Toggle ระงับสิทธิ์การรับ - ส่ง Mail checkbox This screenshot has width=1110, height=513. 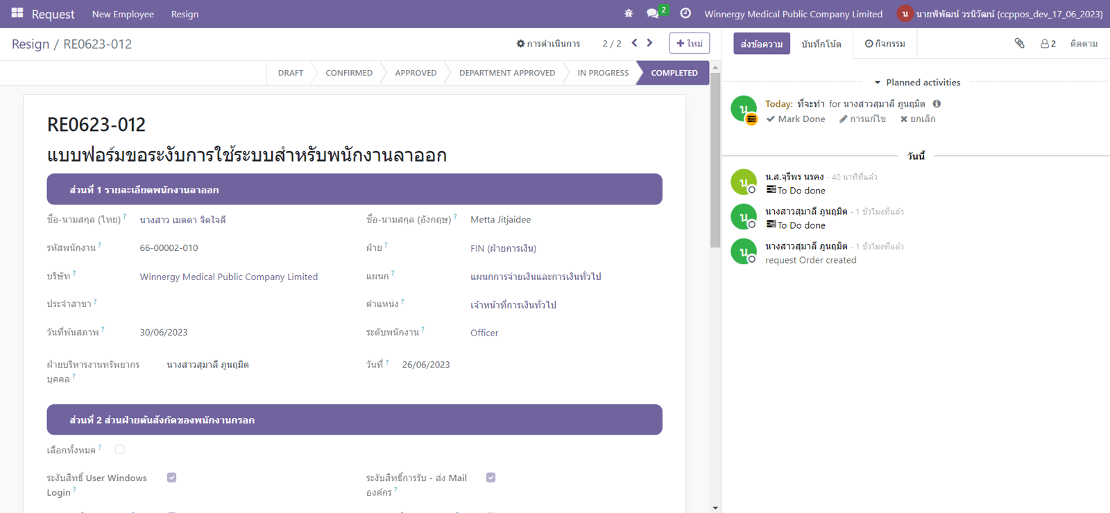click(491, 478)
